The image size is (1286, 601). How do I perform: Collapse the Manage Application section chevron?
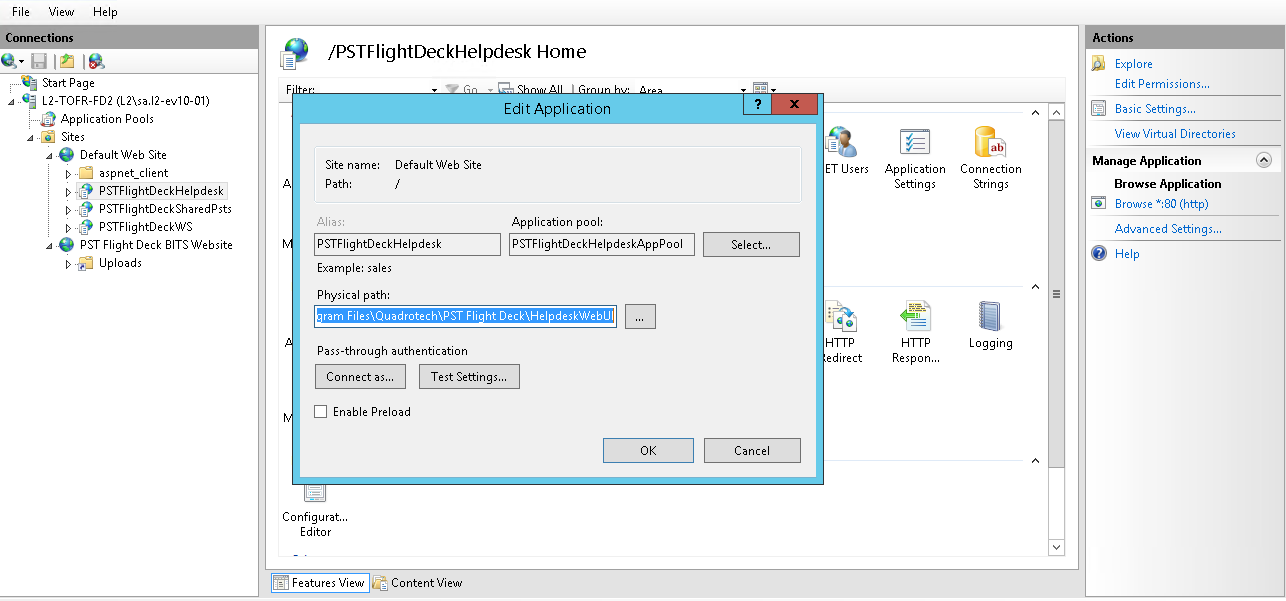pos(1263,160)
